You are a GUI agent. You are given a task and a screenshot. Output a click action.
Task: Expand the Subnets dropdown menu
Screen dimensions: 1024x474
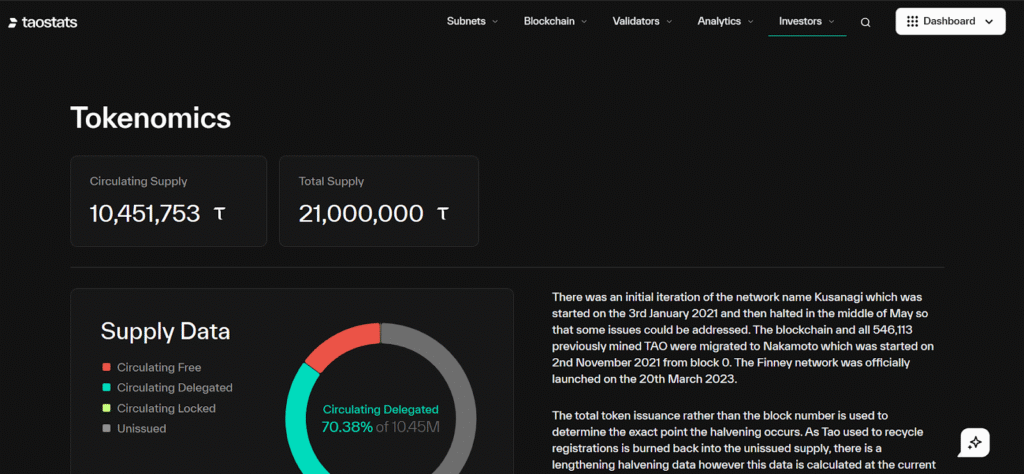472,21
